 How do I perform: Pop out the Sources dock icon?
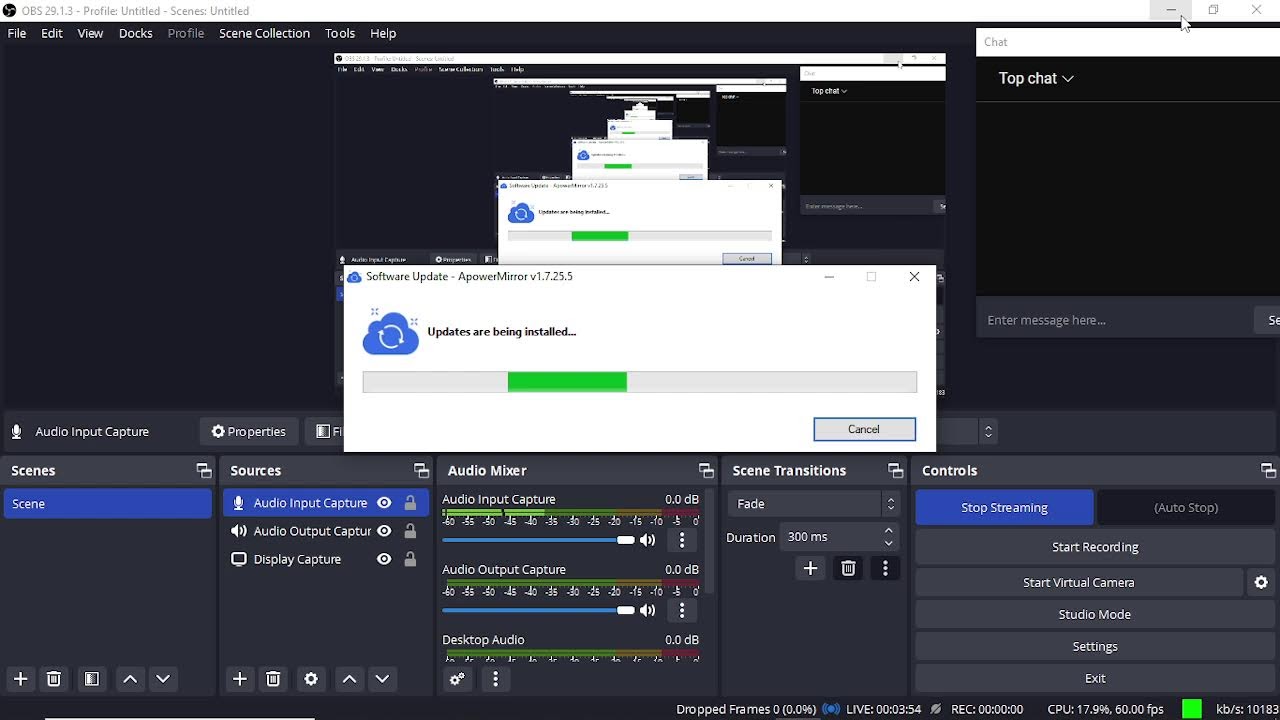pyautogui.click(x=421, y=471)
